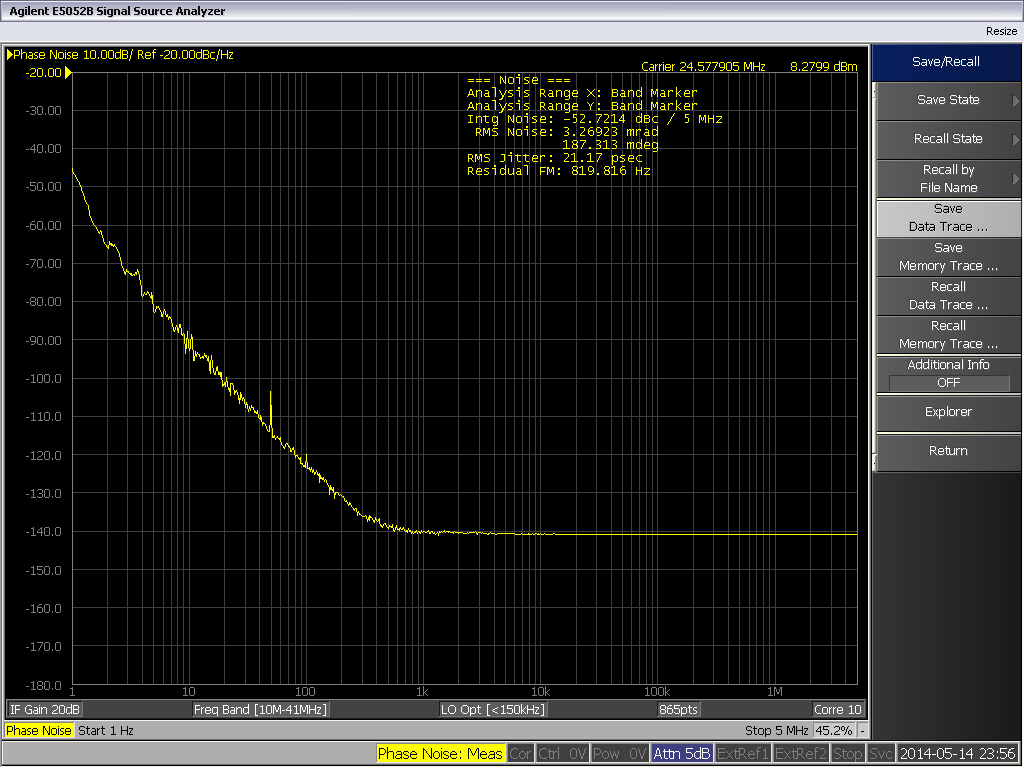Select Save Data Trace softkey
This screenshot has width=1024, height=768.
pyautogui.click(x=948, y=218)
